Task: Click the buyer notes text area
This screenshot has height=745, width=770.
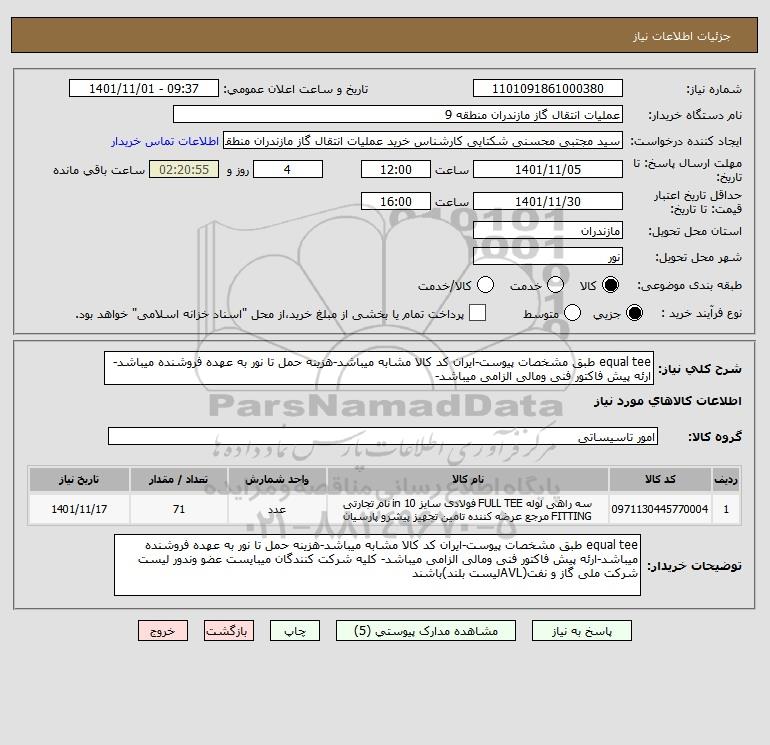Action: (x=377, y=566)
